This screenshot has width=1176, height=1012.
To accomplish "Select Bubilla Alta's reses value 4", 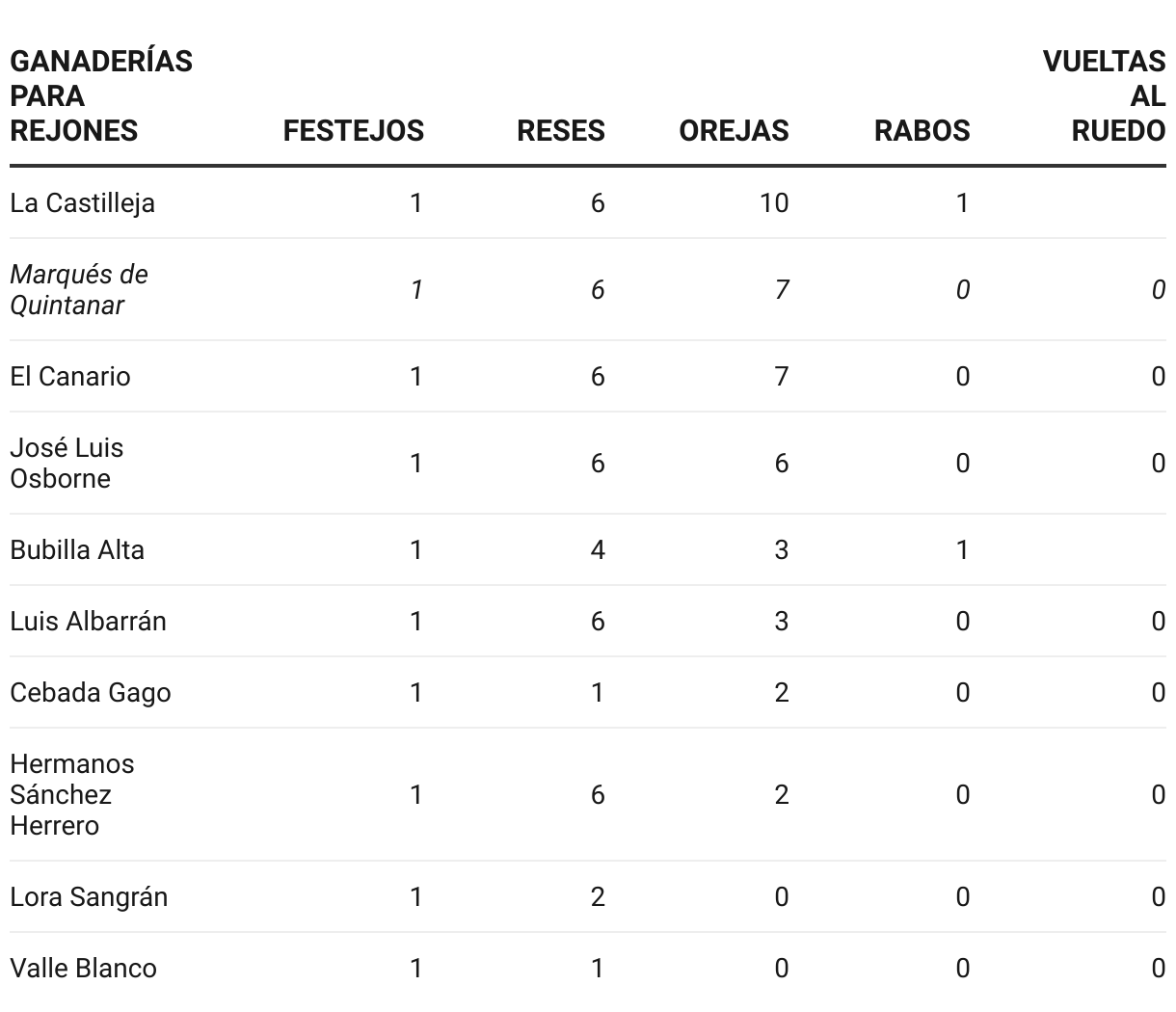I will pyautogui.click(x=598, y=550).
